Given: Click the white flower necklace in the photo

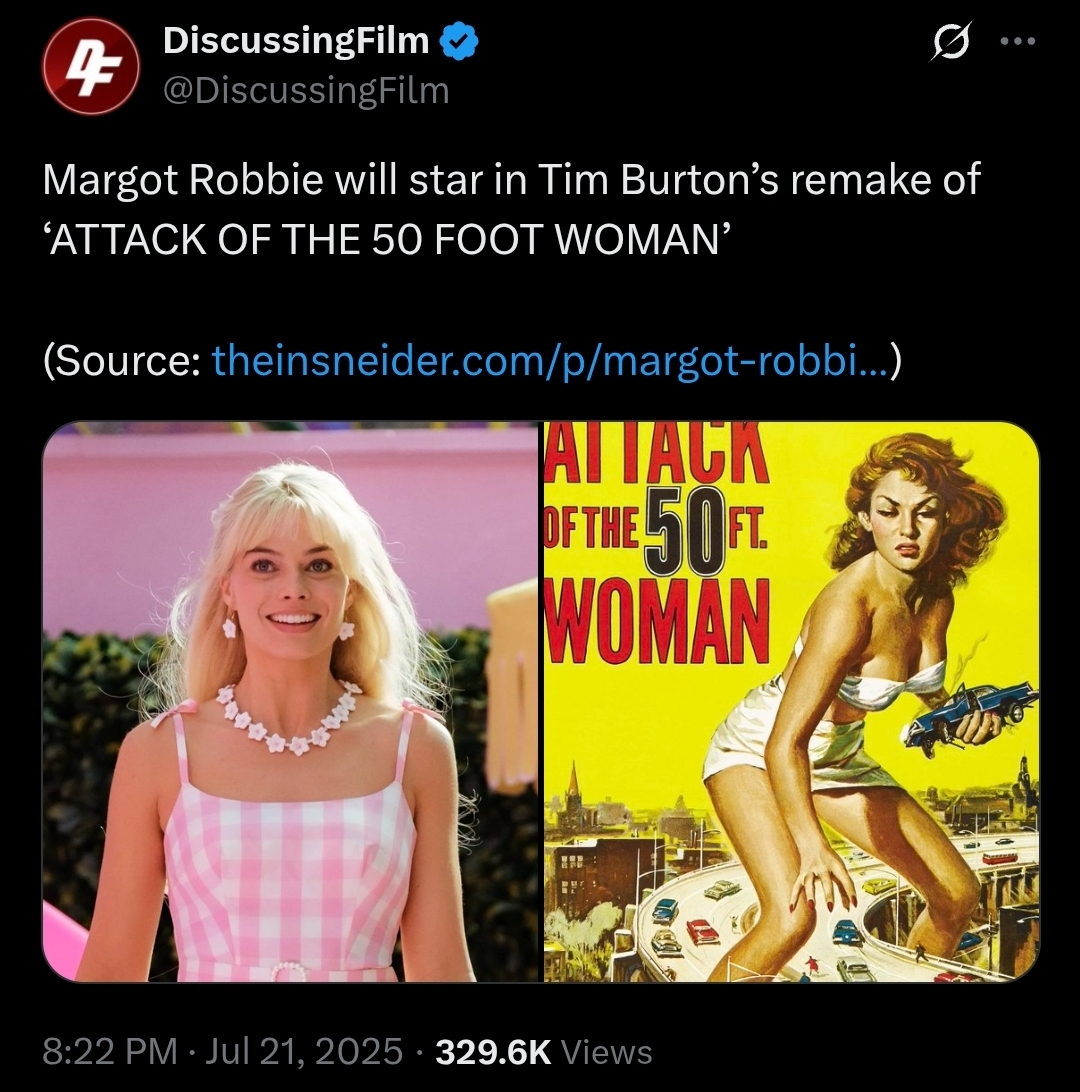Looking at the screenshot, I should point(288,719).
